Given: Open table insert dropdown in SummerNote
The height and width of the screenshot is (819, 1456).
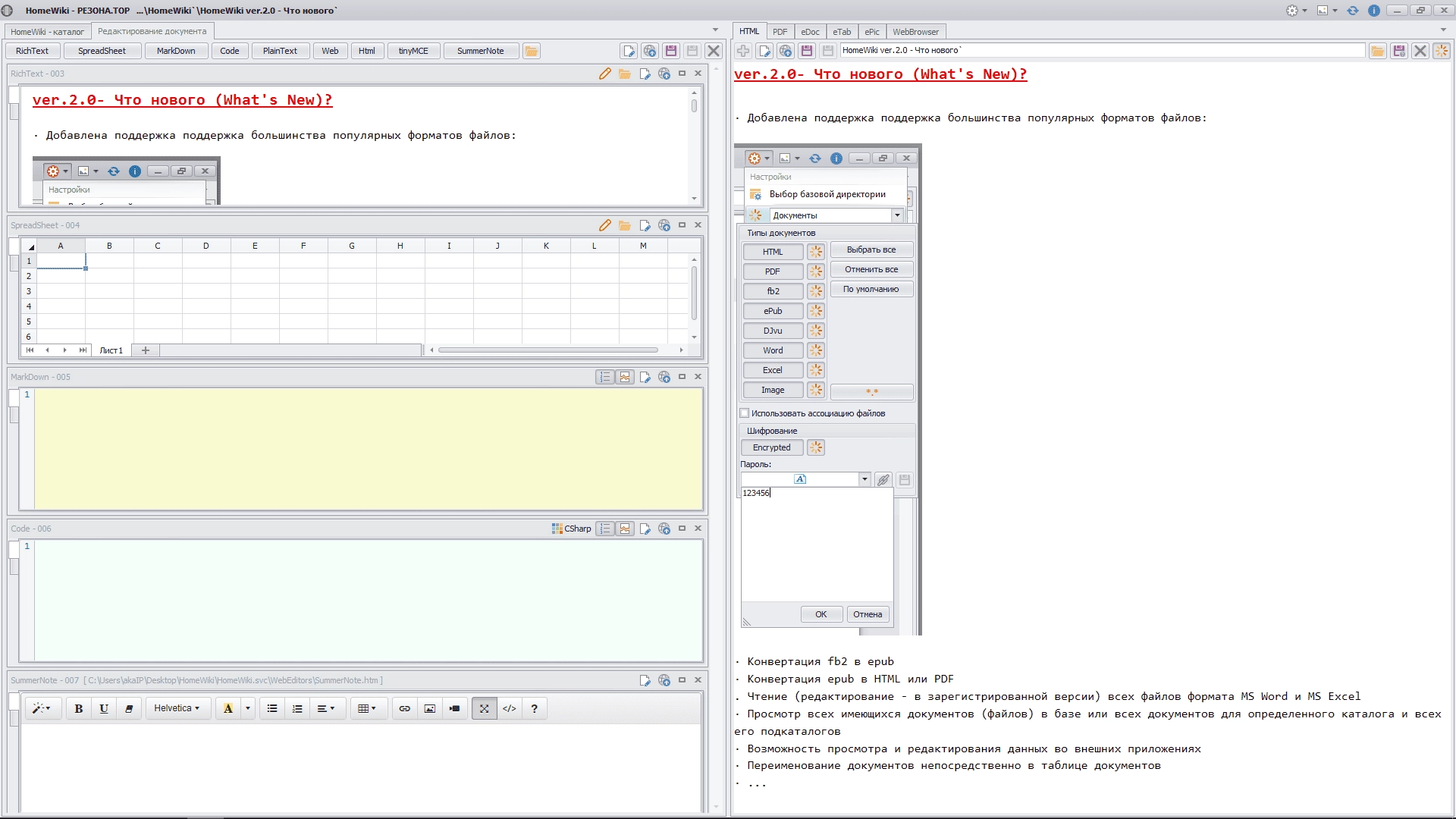Looking at the screenshot, I should (367, 708).
